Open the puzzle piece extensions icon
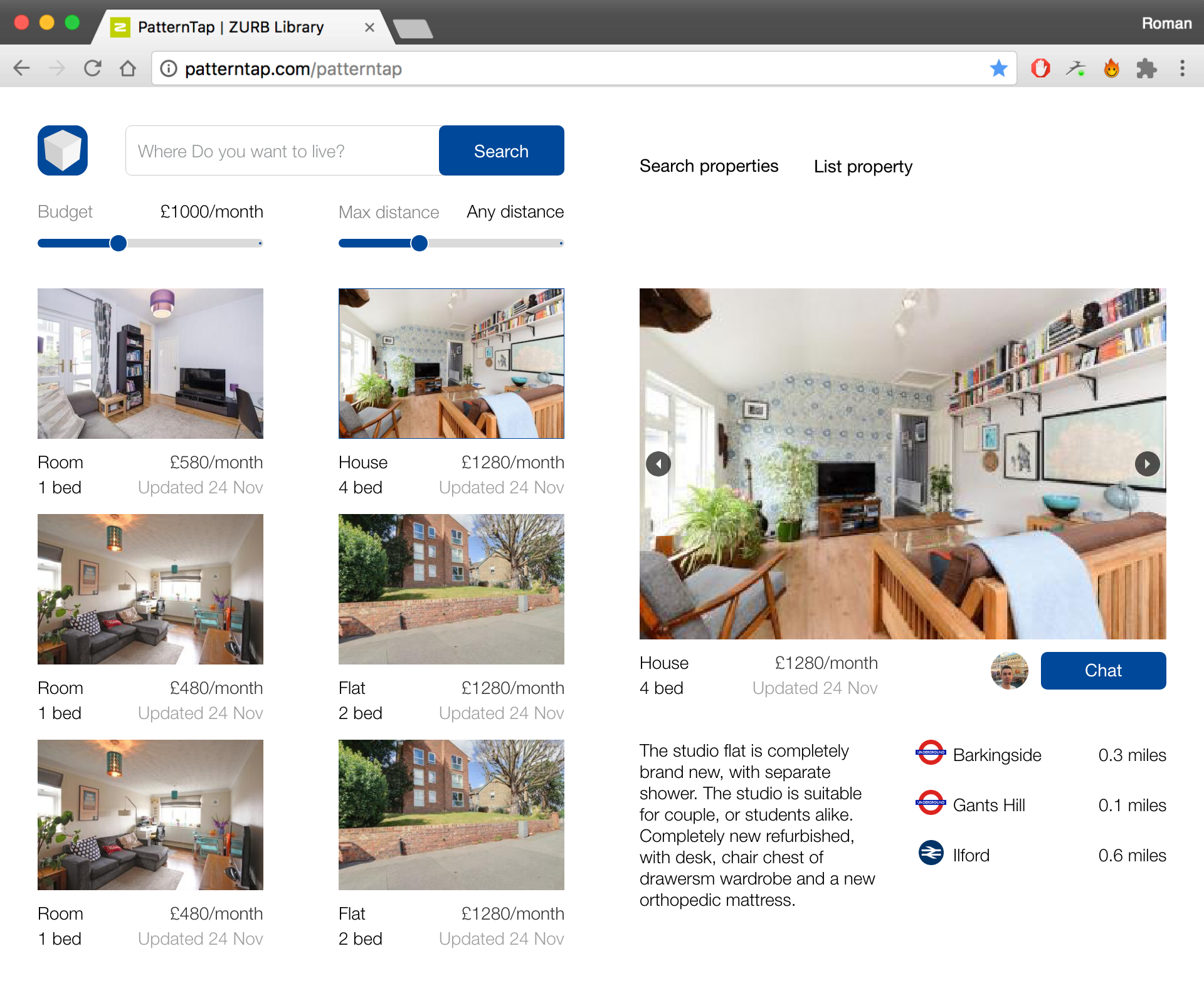1204x1003 pixels. pos(1146,68)
